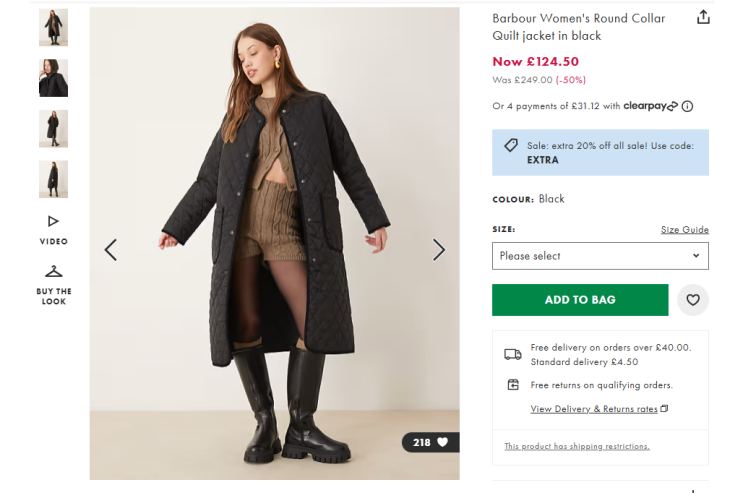Open the Size Guide link
Viewport: 743px width, 493px height.
point(684,230)
